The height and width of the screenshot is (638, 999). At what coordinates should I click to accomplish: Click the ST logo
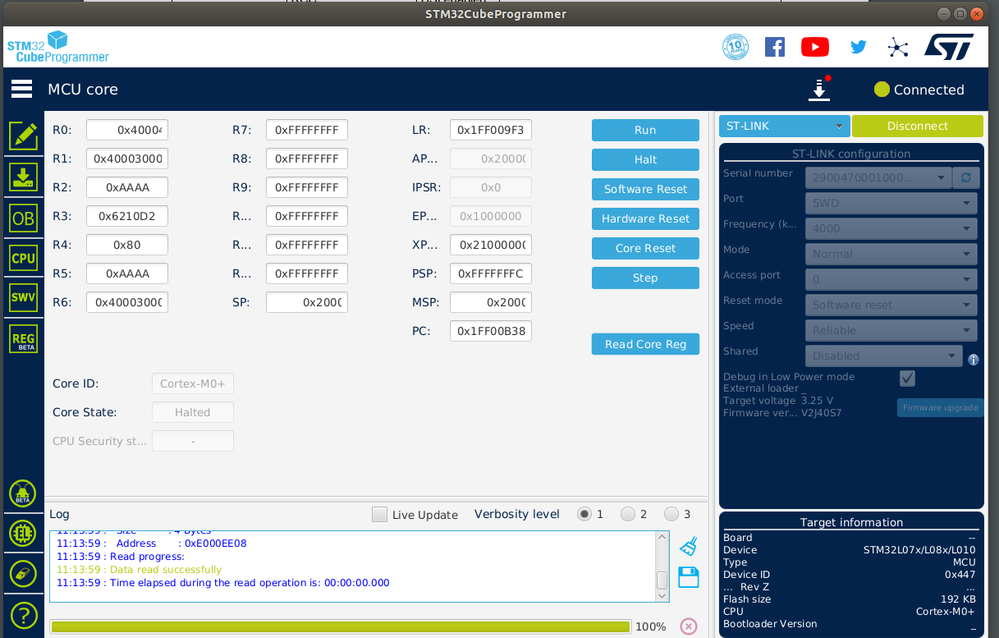click(x=949, y=47)
